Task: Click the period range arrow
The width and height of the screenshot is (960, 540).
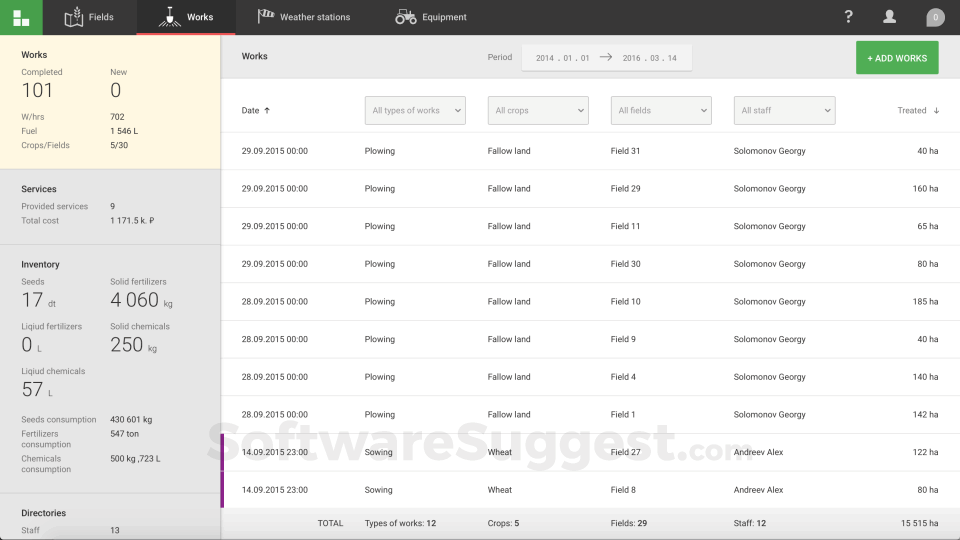Action: click(x=606, y=57)
